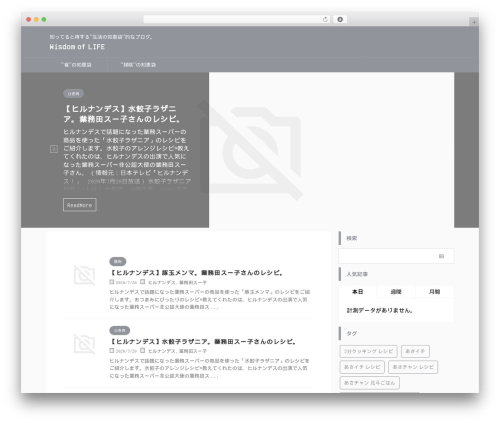Click the date icon under the 豚玉メンマ title

click(112, 282)
